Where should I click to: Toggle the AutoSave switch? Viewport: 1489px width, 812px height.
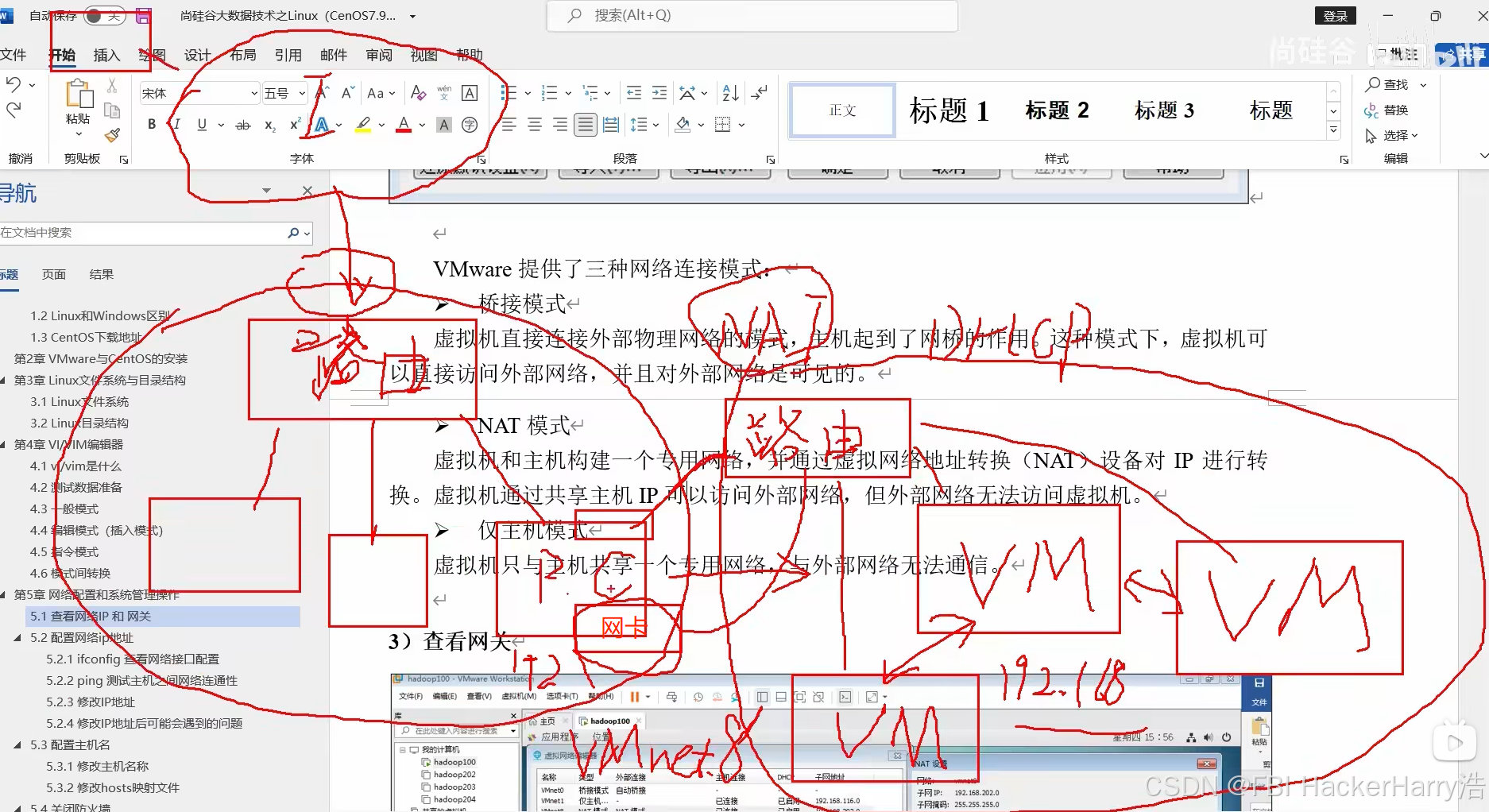104,15
